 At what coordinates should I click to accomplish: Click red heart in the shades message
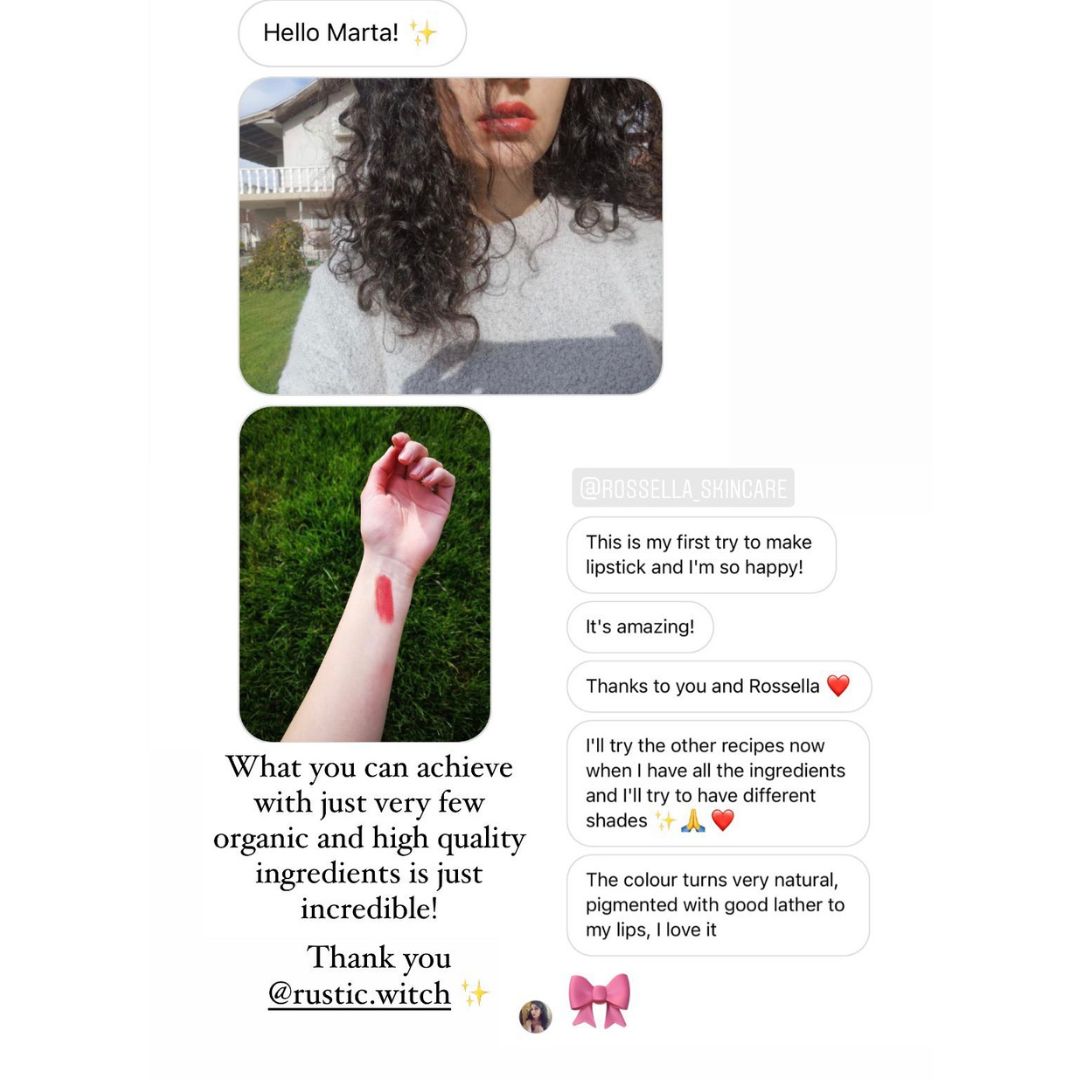[x=723, y=820]
